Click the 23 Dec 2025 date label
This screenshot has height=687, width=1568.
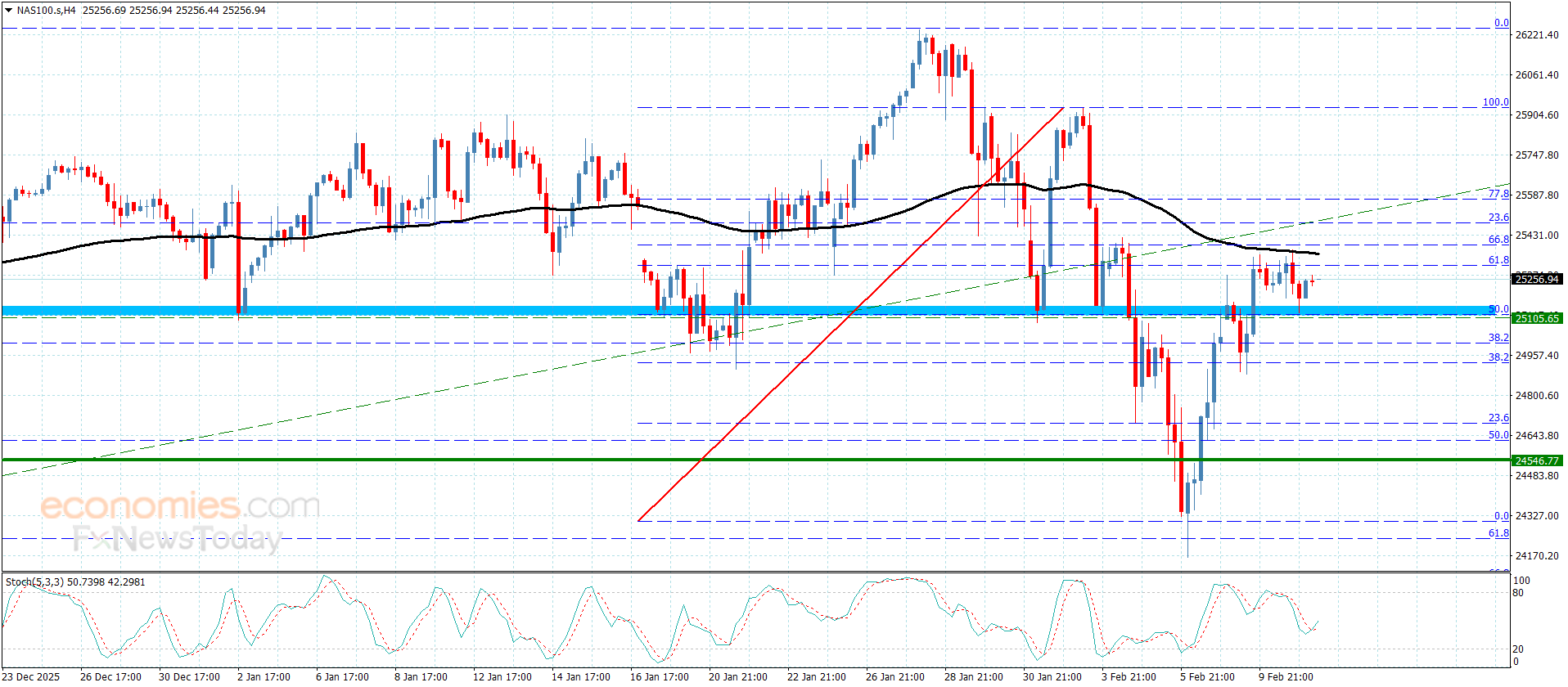coord(31,677)
